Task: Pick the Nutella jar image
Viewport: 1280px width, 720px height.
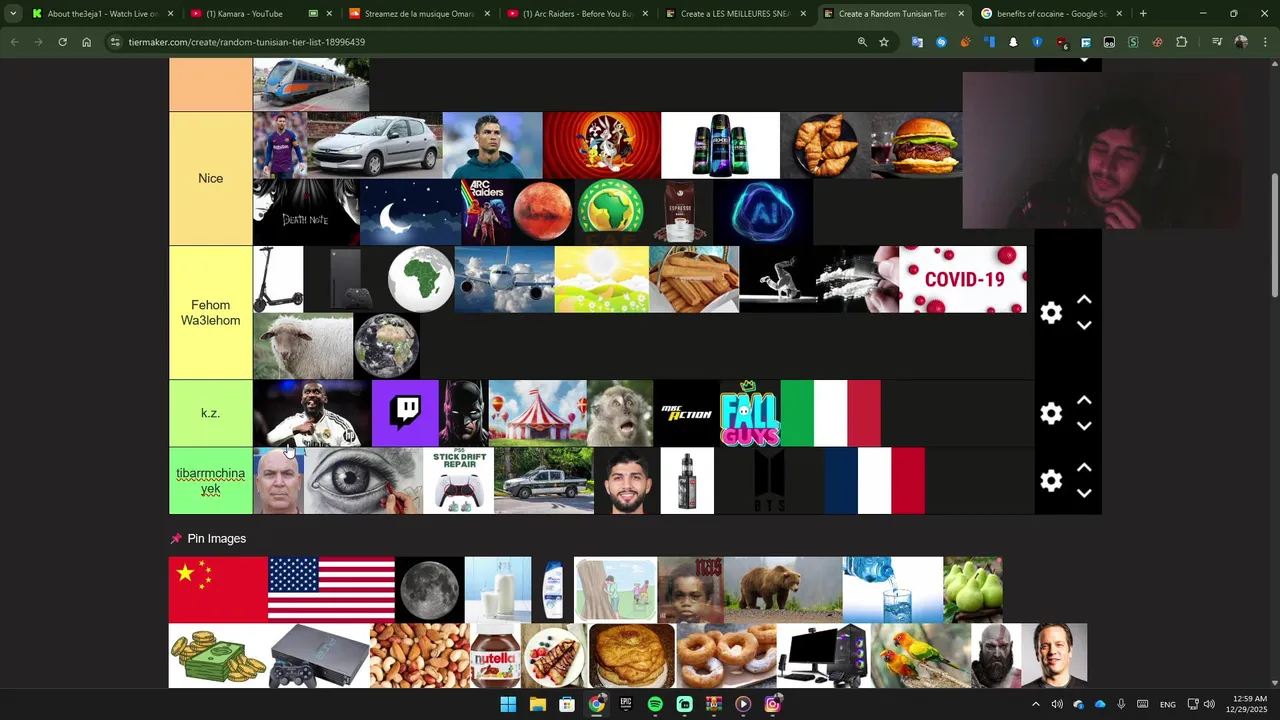Action: (495, 656)
